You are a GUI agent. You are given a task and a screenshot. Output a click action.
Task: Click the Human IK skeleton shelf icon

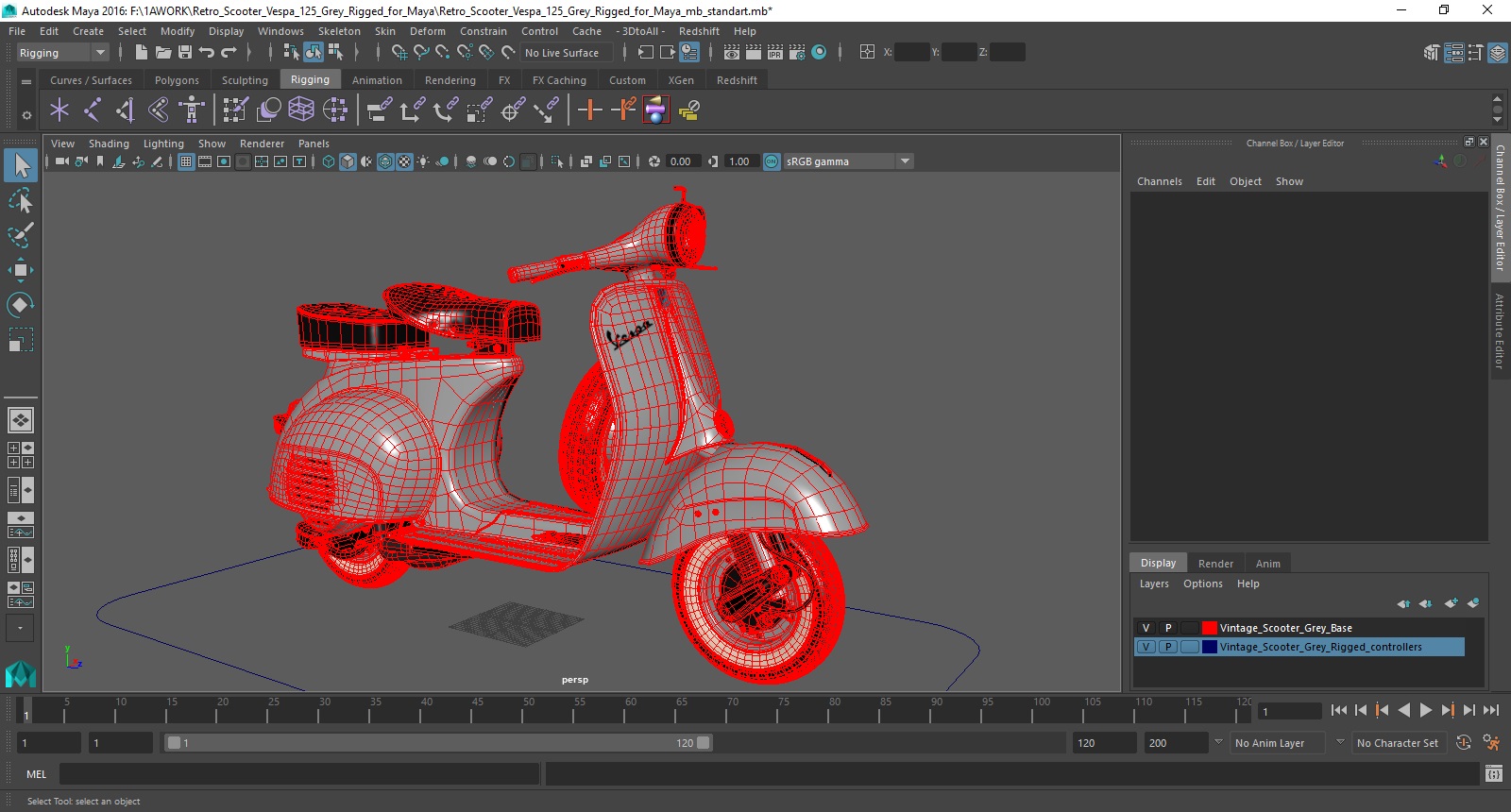coord(192,110)
